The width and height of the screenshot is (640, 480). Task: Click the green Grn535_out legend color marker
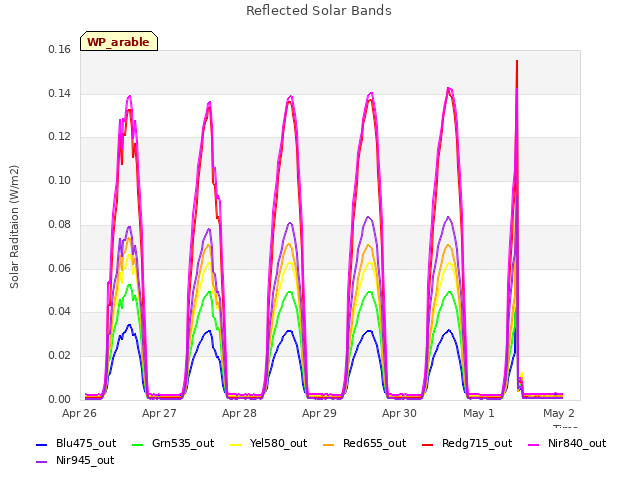pos(138,444)
